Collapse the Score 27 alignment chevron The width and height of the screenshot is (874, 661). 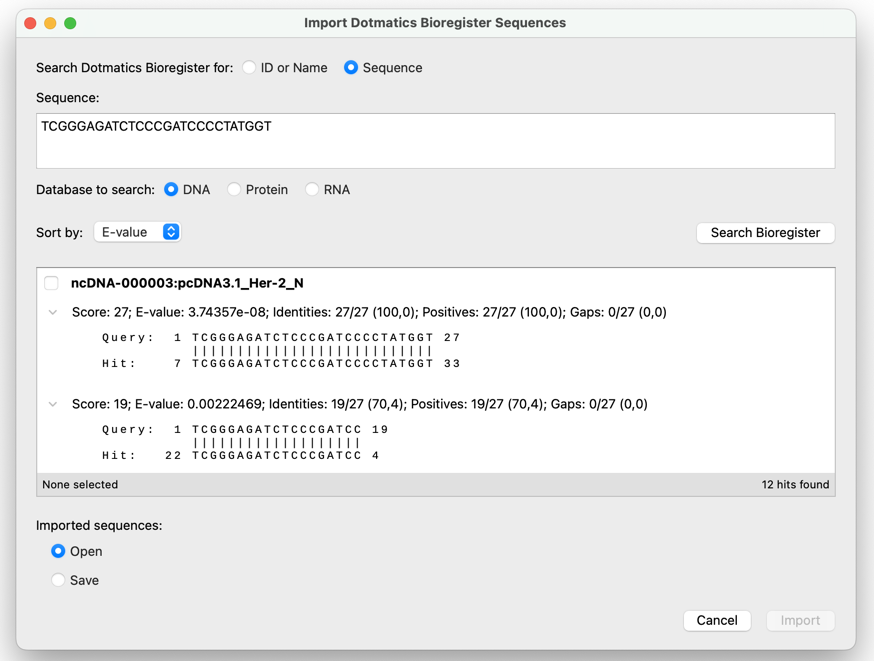pos(53,312)
